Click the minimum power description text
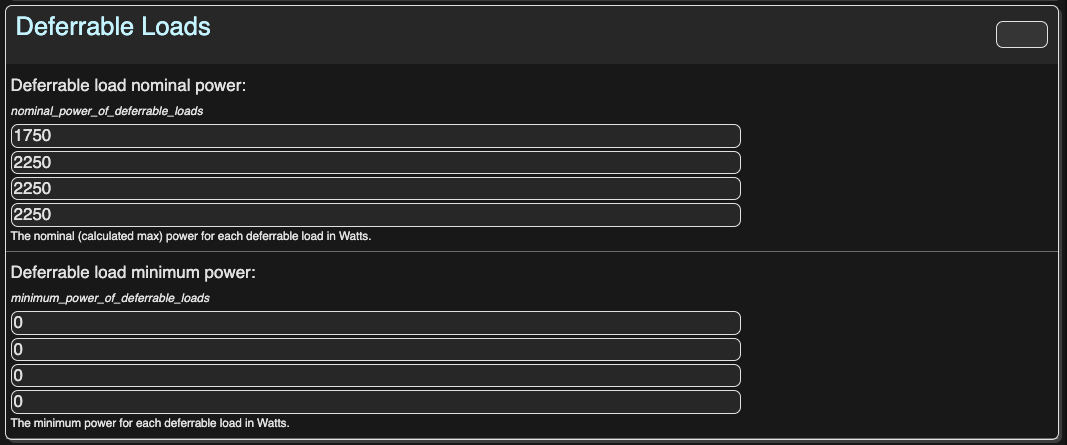The height and width of the screenshot is (445, 1067). click(x=150, y=423)
